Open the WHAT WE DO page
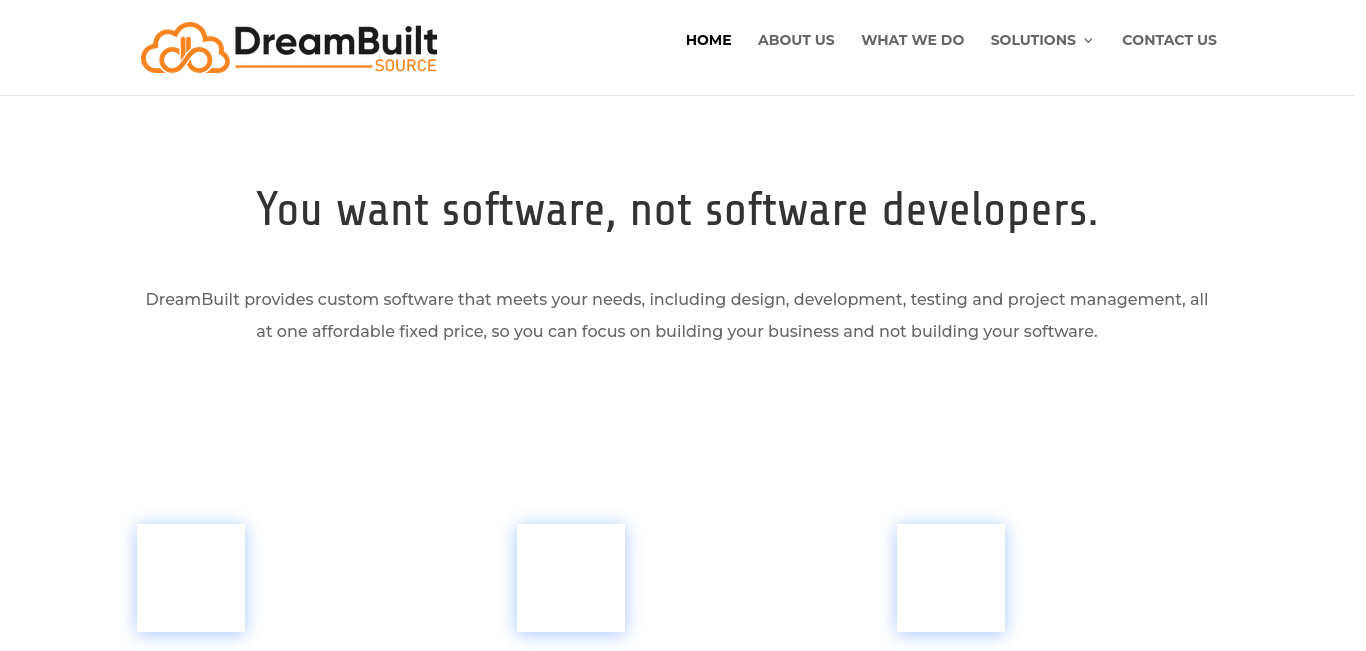The image size is (1366, 651). 912,40
